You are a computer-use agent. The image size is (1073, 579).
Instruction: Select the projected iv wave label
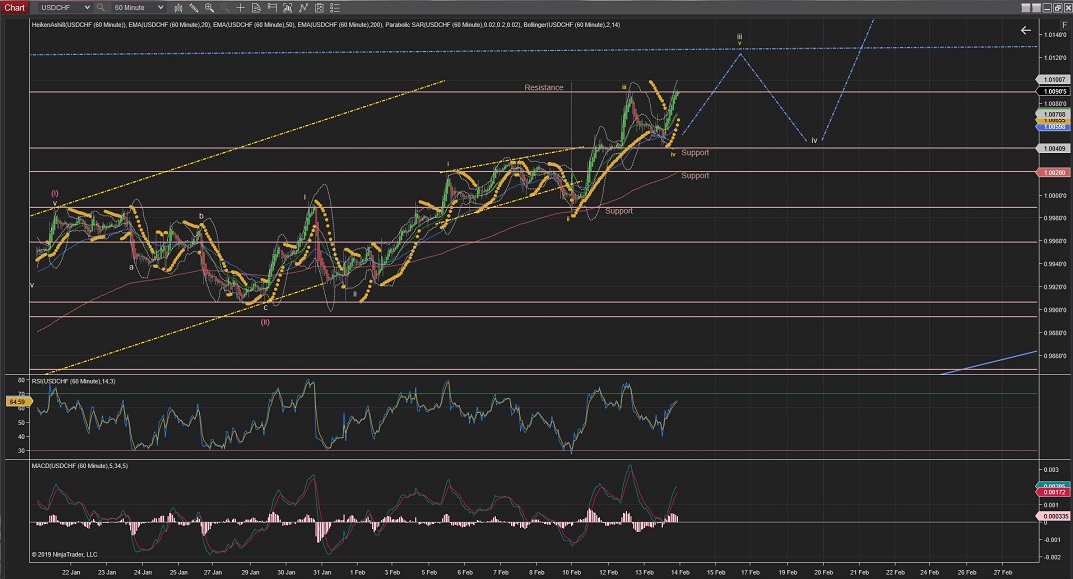click(814, 140)
